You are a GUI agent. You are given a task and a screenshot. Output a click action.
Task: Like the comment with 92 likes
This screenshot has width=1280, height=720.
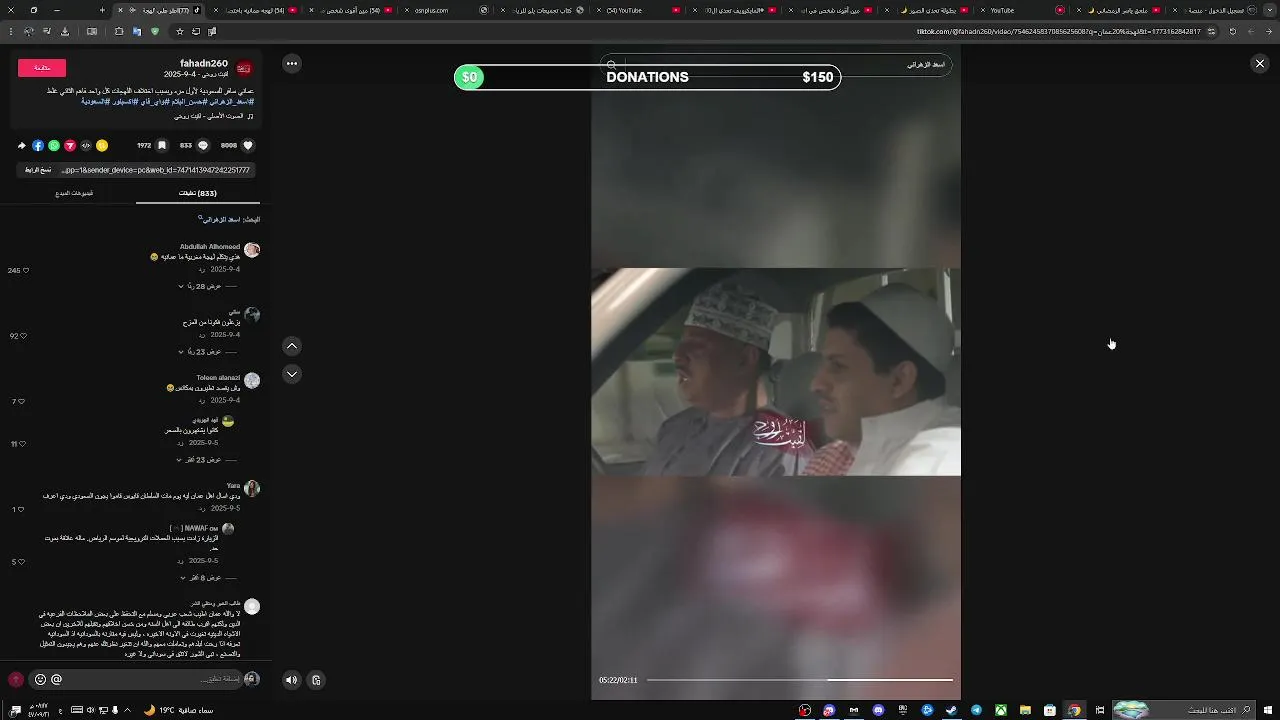click(x=25, y=336)
